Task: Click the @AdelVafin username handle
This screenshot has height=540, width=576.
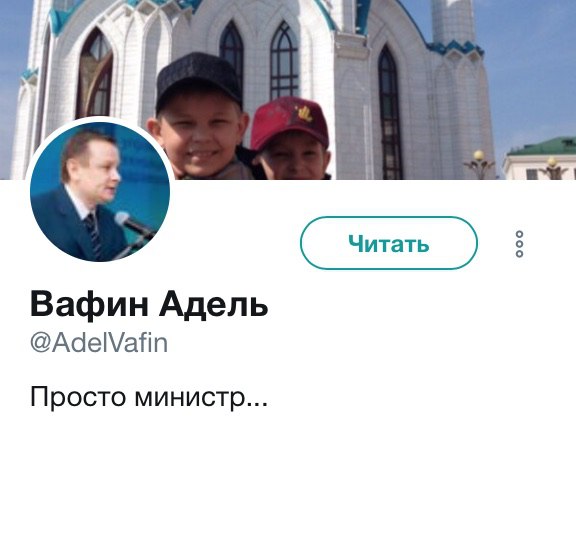Action: coord(99,343)
